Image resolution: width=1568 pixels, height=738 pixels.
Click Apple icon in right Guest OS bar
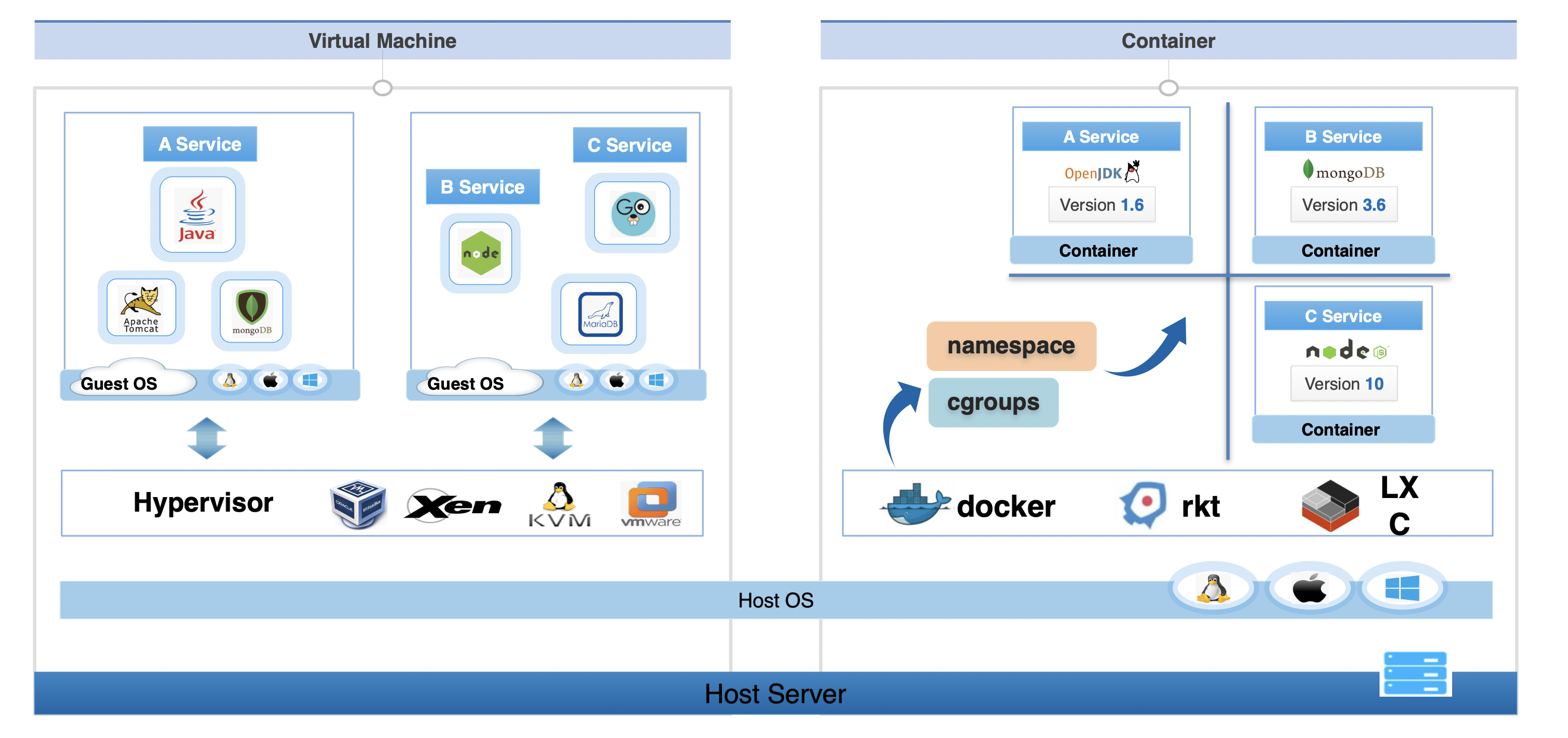tap(617, 381)
